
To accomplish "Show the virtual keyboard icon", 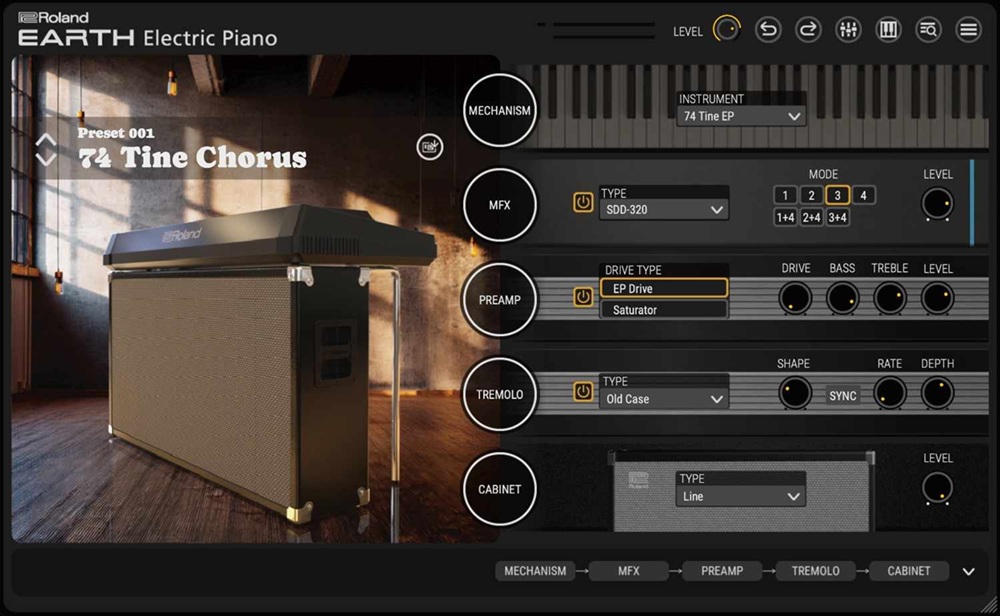I will pyautogui.click(x=888, y=29).
